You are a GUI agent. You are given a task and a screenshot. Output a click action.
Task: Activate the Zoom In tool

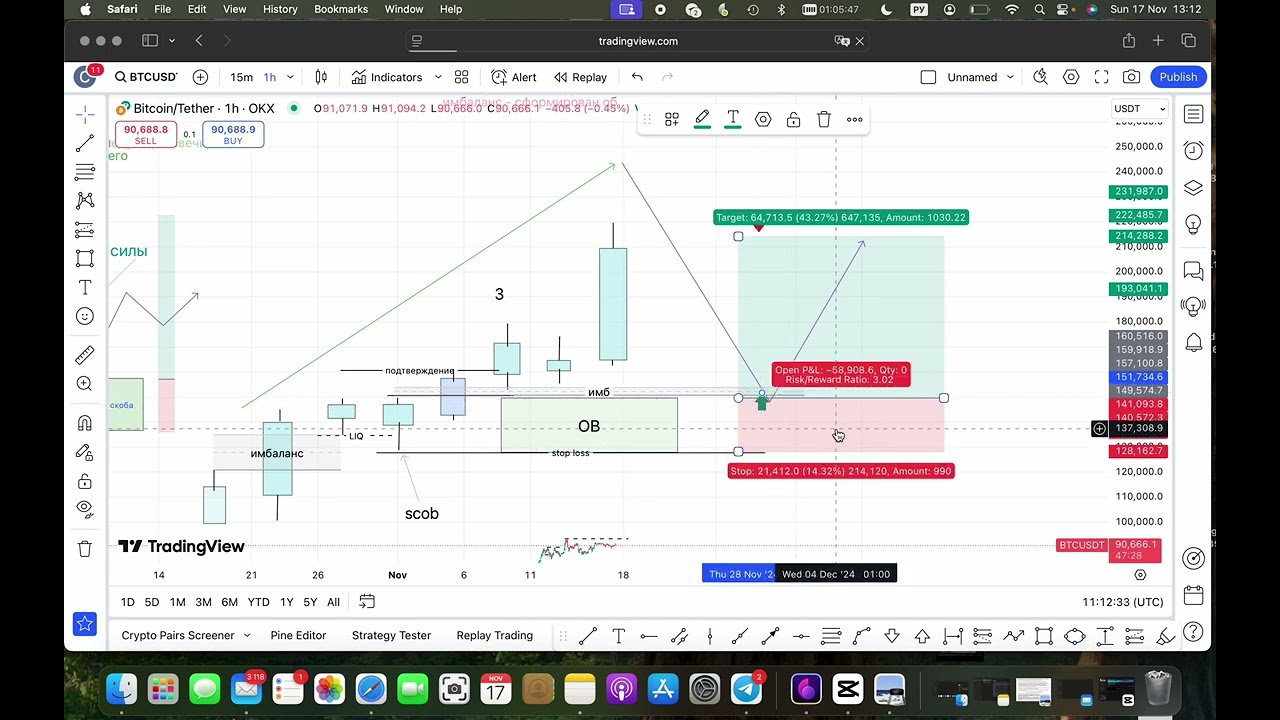tap(85, 384)
